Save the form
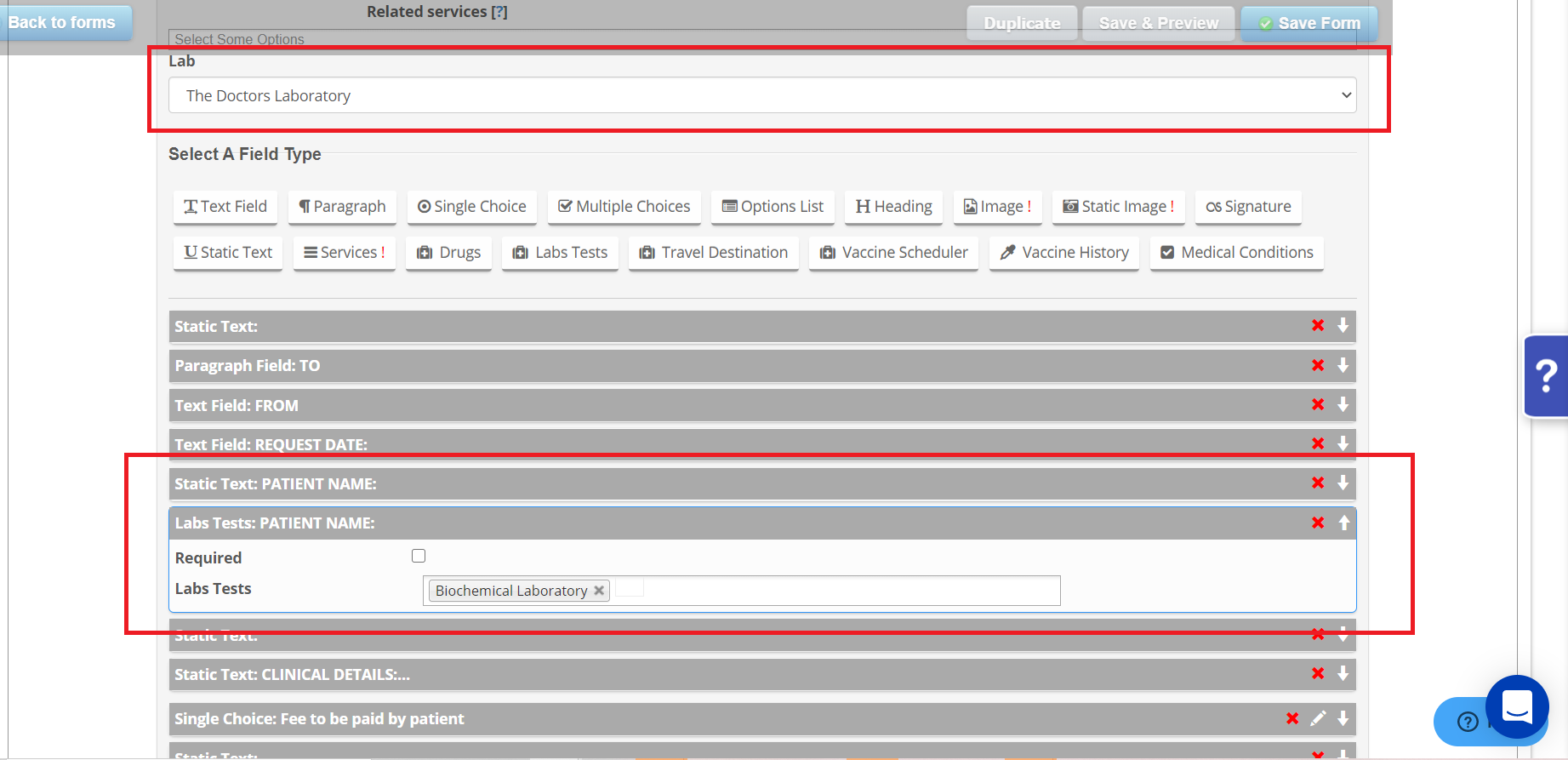 tap(1309, 23)
